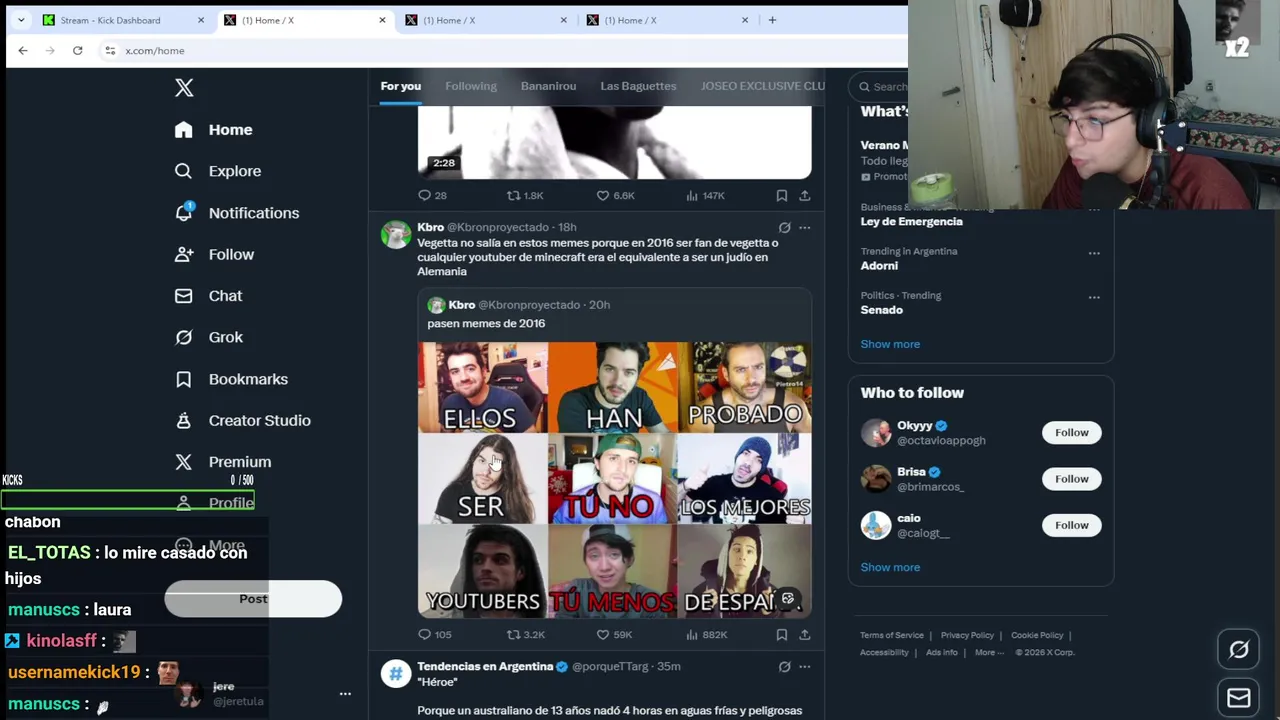Open account menu dots beside jere
Viewport: 1280px width, 720px height.
click(x=345, y=694)
